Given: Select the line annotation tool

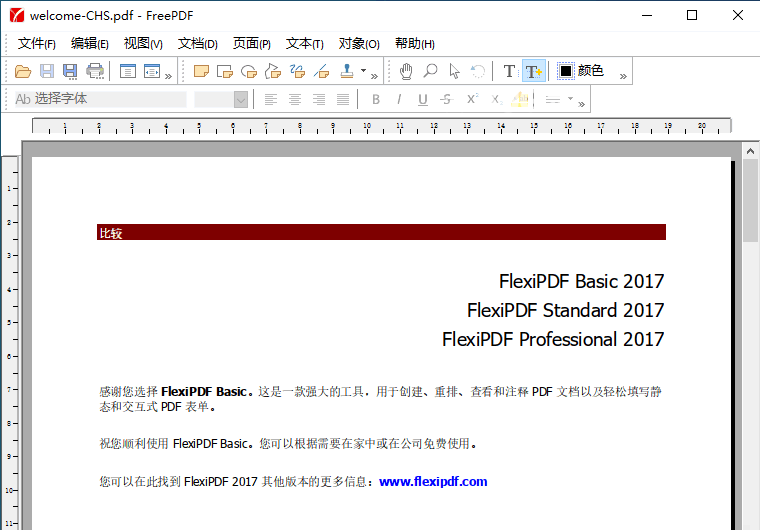Looking at the screenshot, I should (321, 71).
